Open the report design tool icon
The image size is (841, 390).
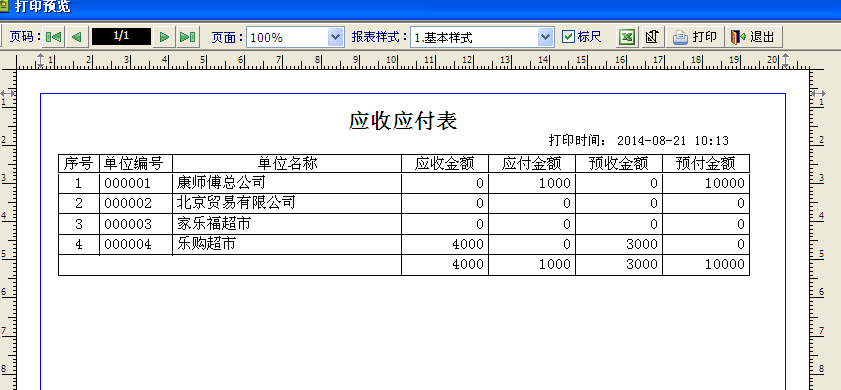pos(652,37)
